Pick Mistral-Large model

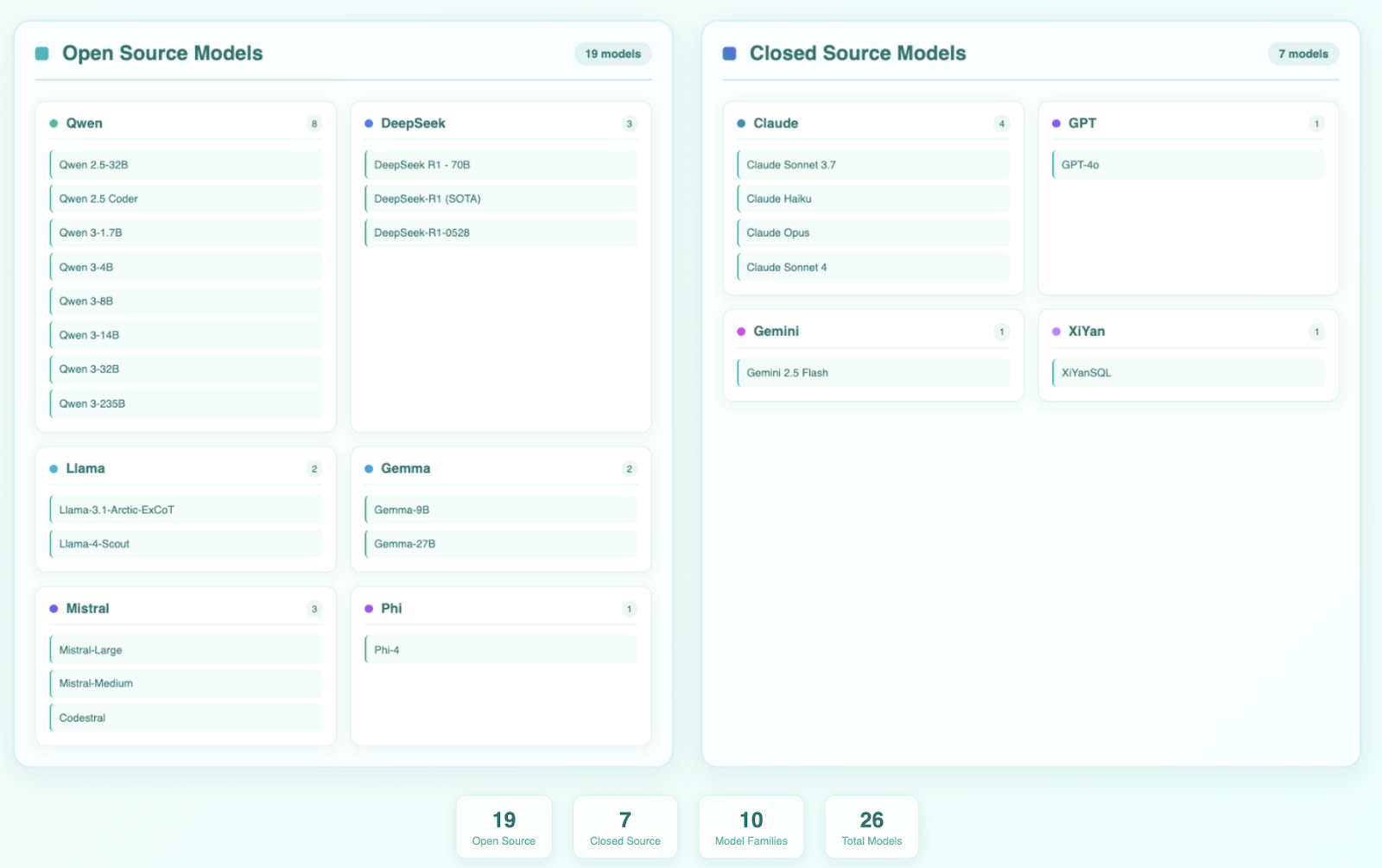click(186, 650)
